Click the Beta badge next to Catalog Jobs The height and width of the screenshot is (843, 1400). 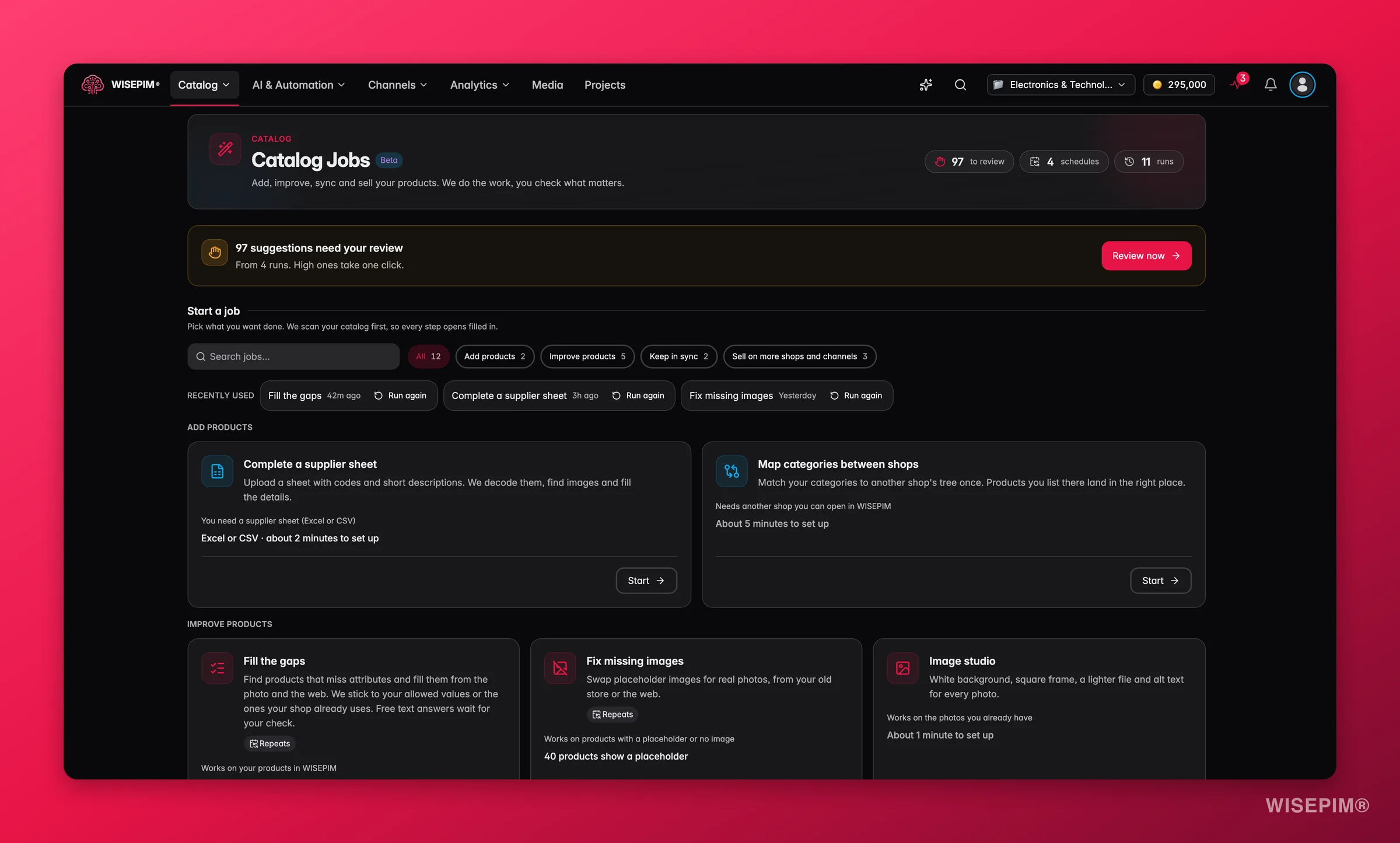click(x=389, y=160)
